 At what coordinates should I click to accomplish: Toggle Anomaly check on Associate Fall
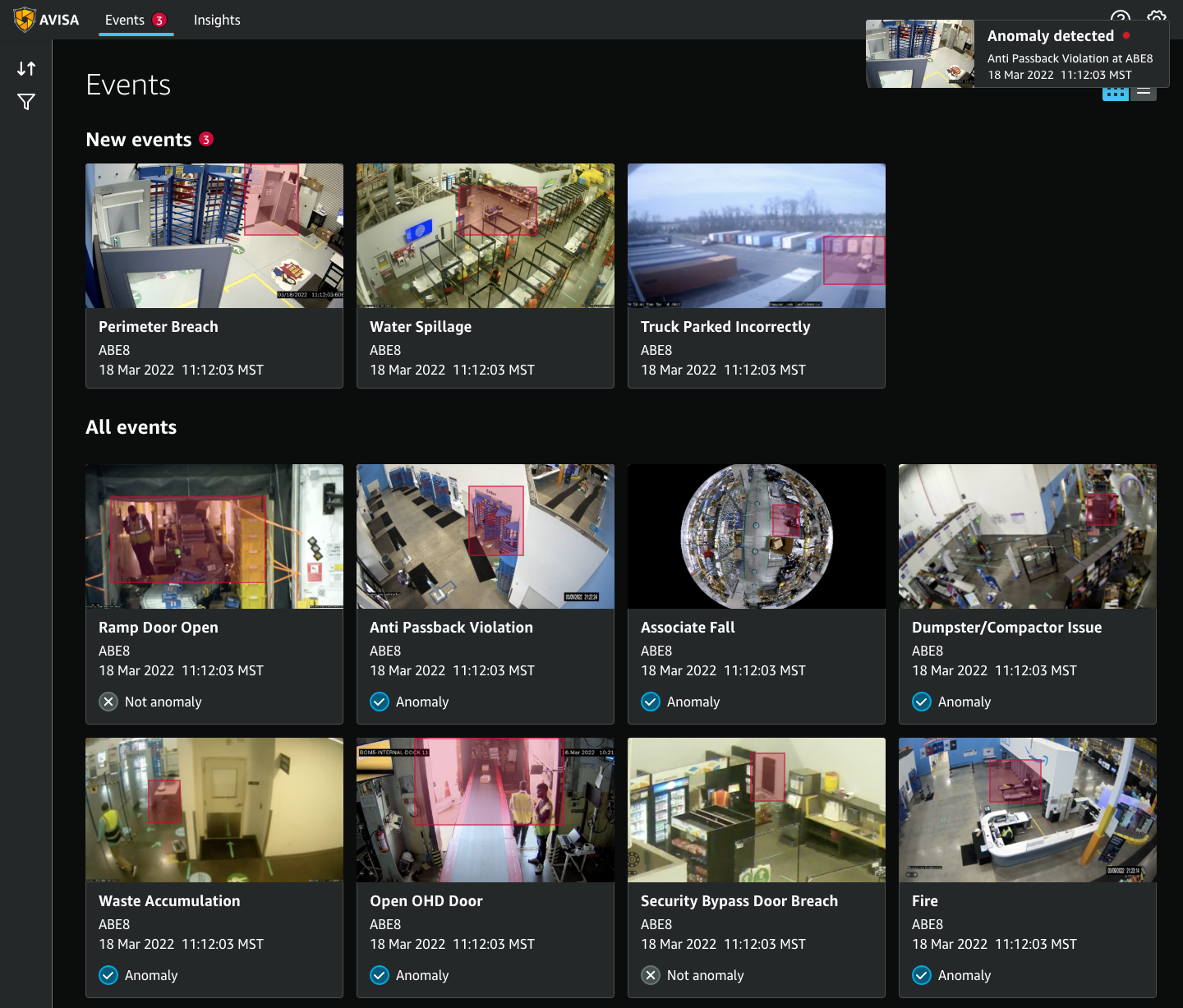point(651,702)
